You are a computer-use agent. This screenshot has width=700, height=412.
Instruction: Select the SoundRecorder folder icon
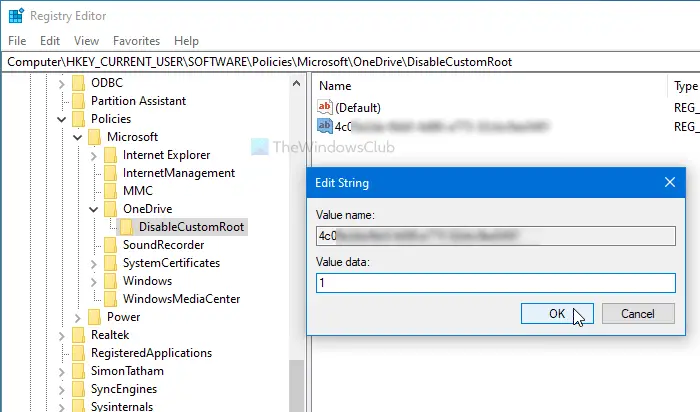[111, 245]
